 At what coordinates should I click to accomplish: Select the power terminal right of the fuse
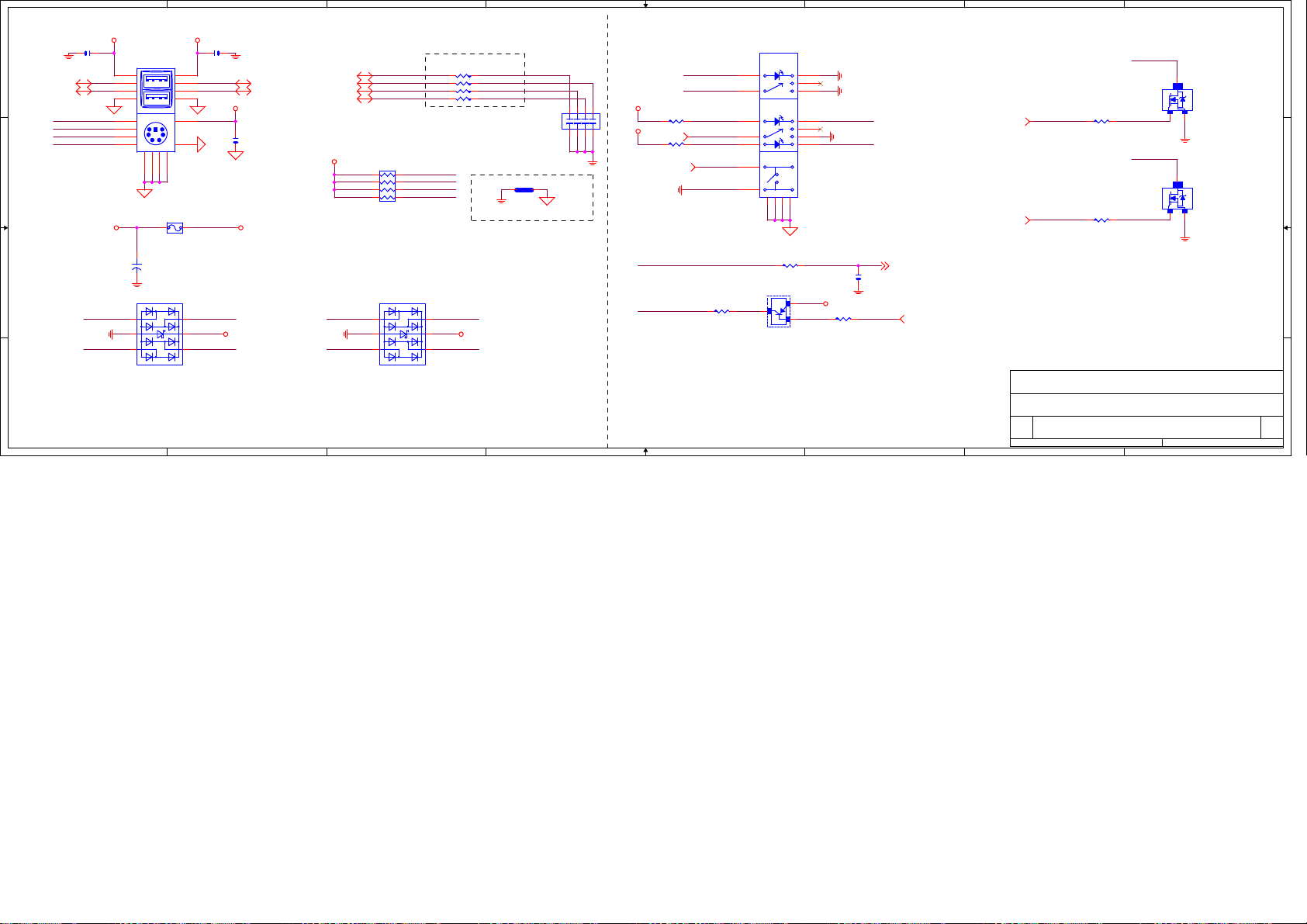[240, 228]
